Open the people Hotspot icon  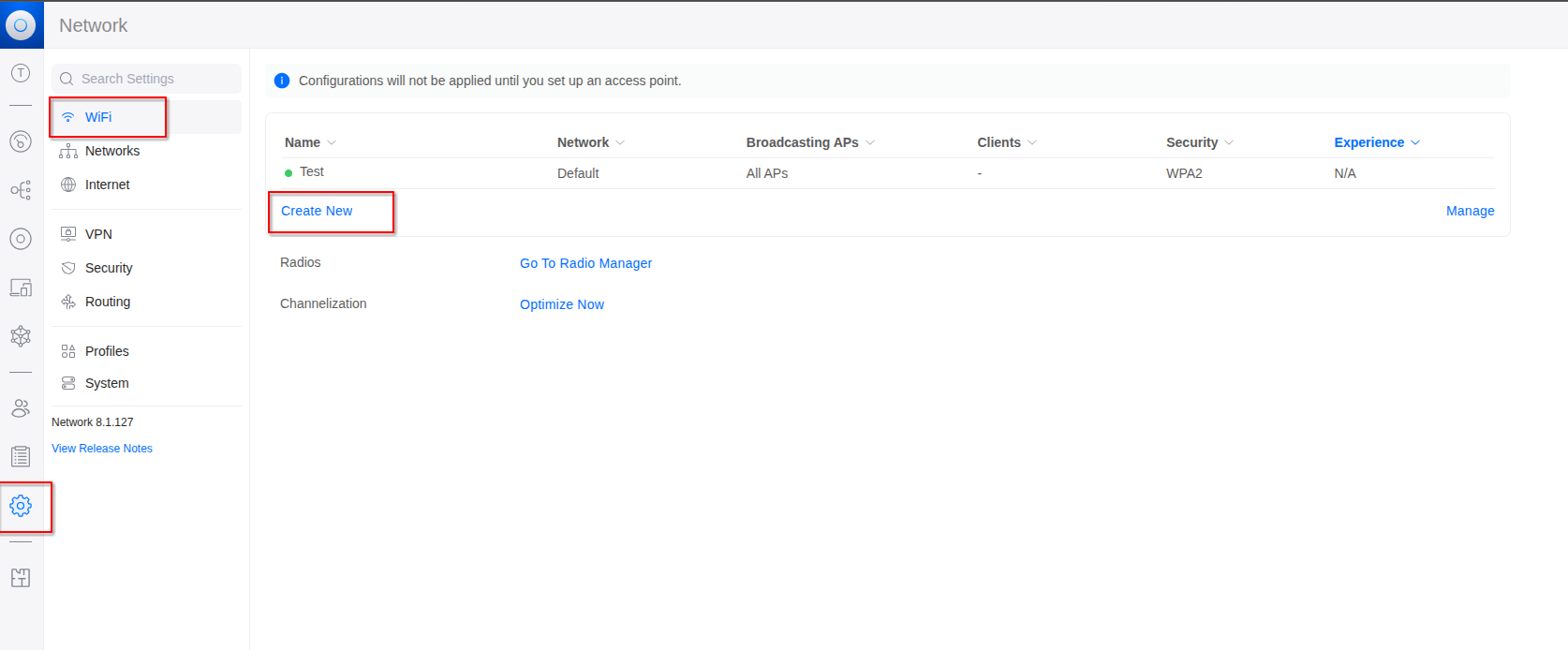[x=21, y=408]
